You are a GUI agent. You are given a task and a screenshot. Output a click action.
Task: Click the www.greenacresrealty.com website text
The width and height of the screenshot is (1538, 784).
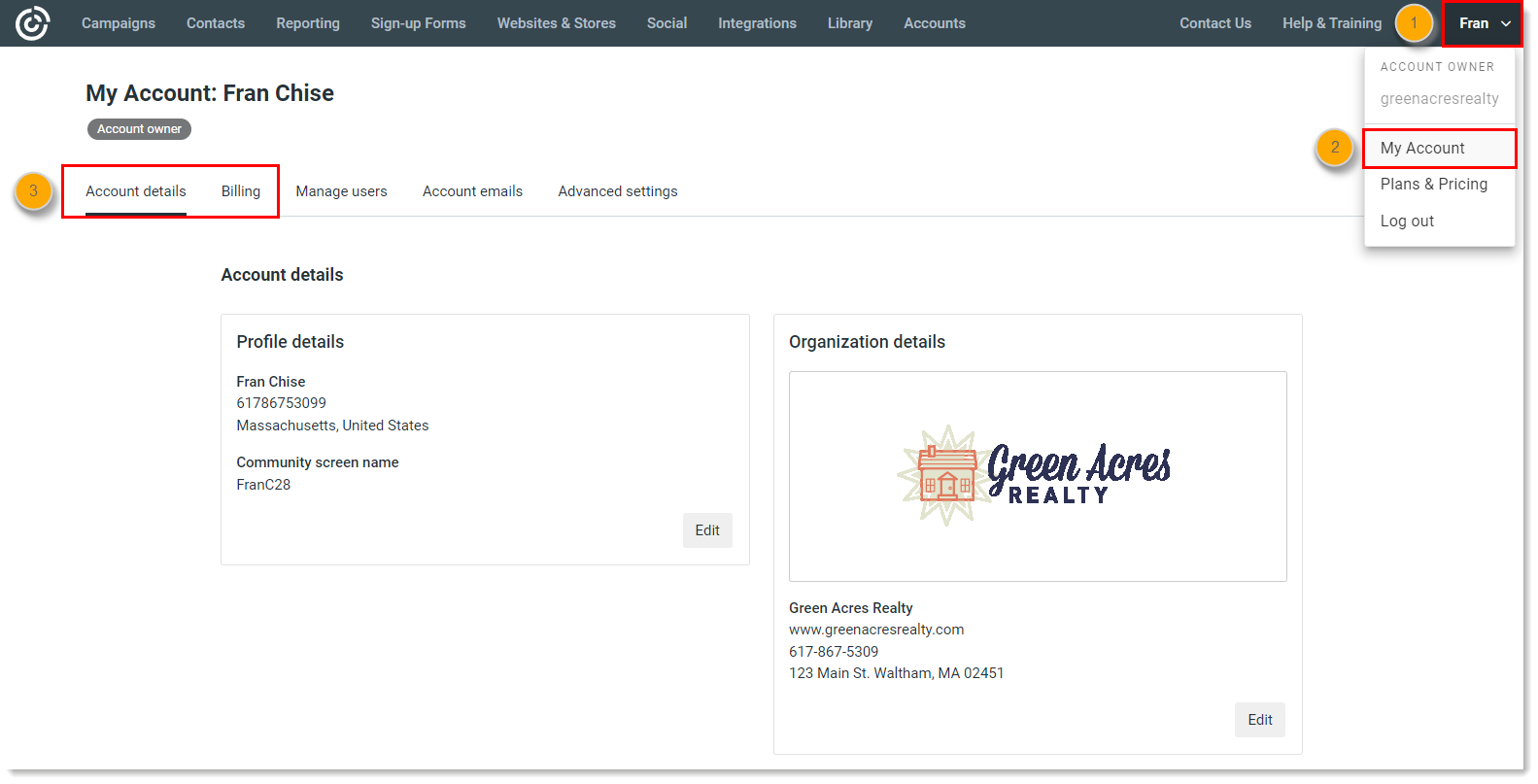coord(876,630)
